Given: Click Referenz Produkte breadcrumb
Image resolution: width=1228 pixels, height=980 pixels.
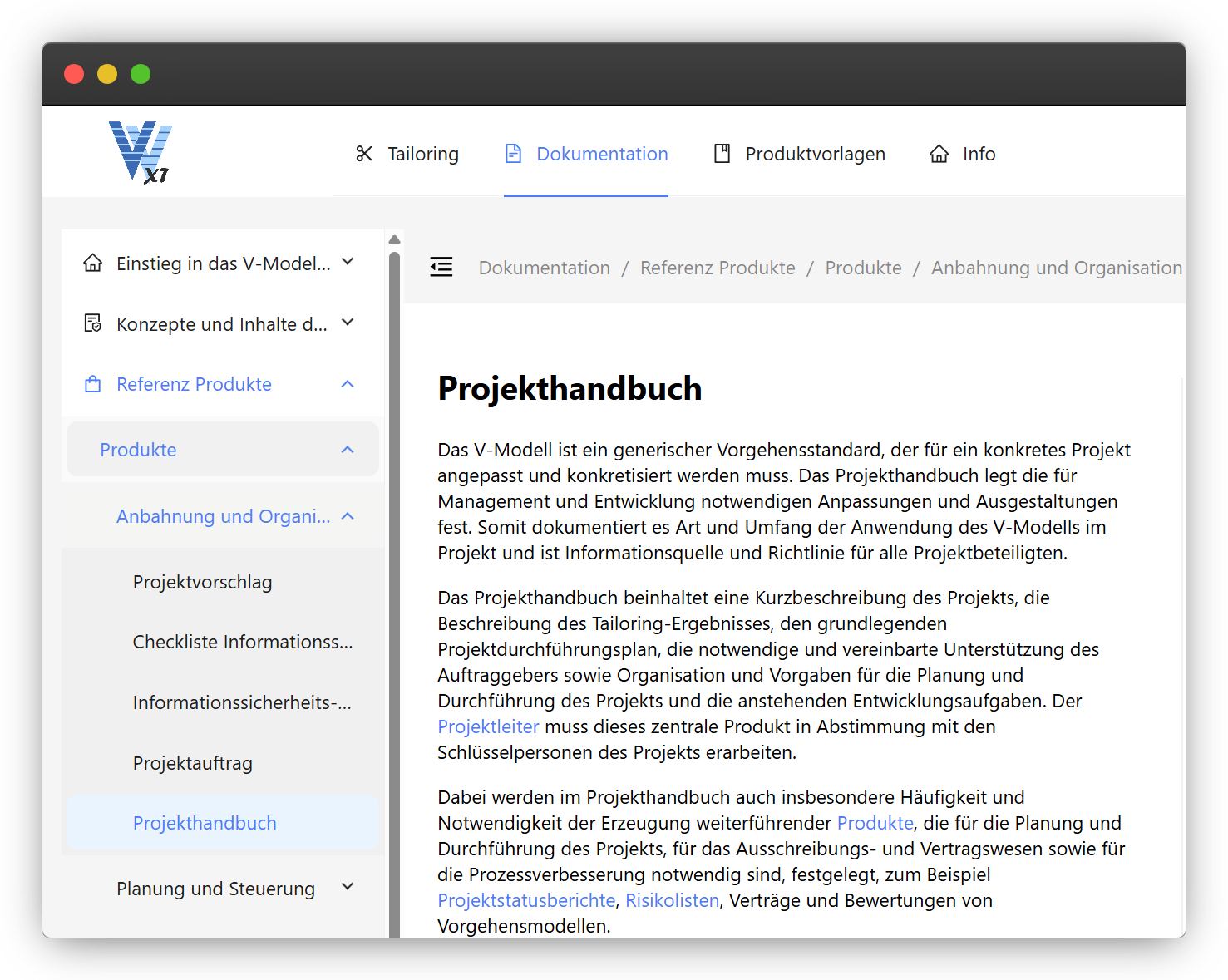Looking at the screenshot, I should point(718,268).
